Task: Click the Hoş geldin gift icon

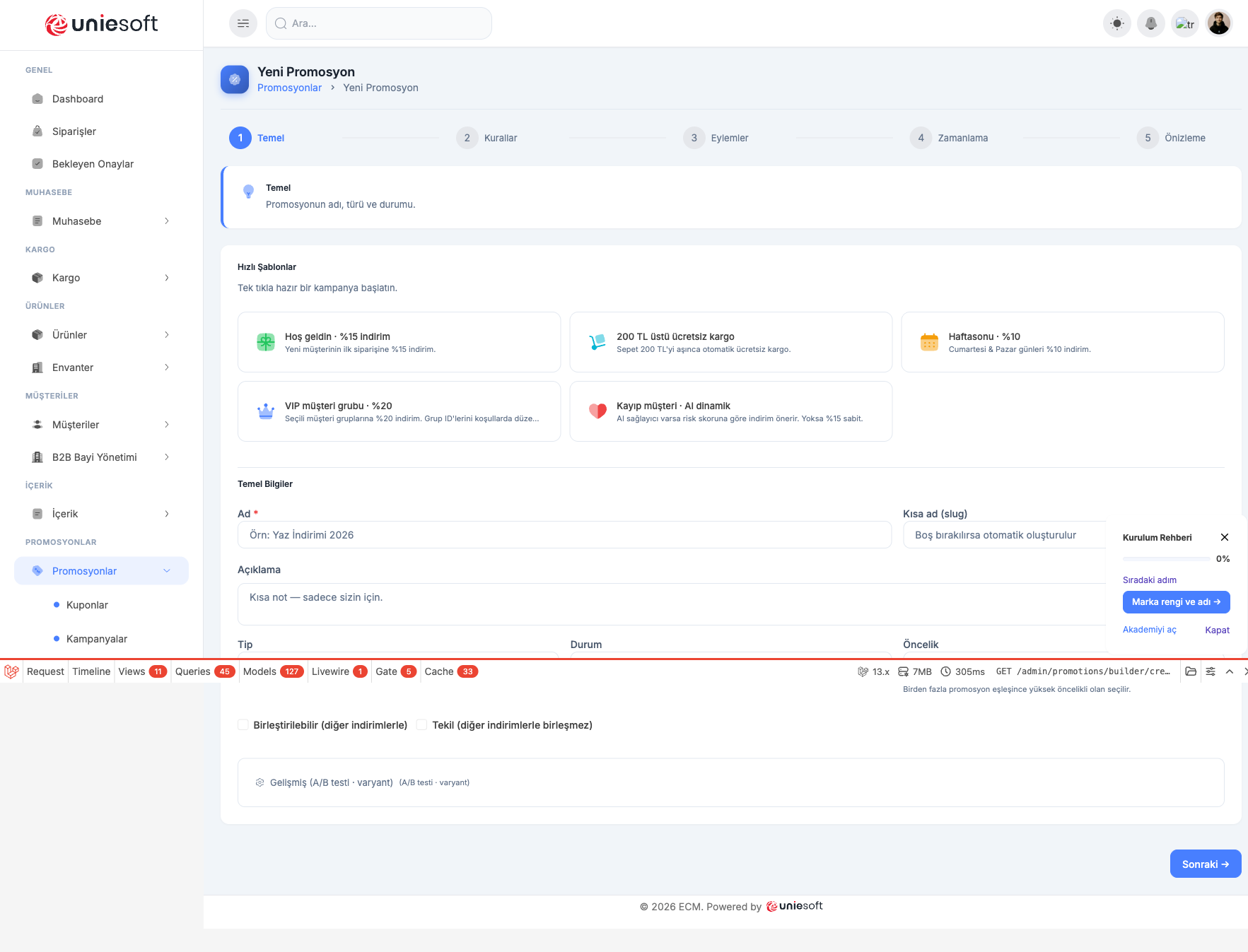Action: [266, 342]
